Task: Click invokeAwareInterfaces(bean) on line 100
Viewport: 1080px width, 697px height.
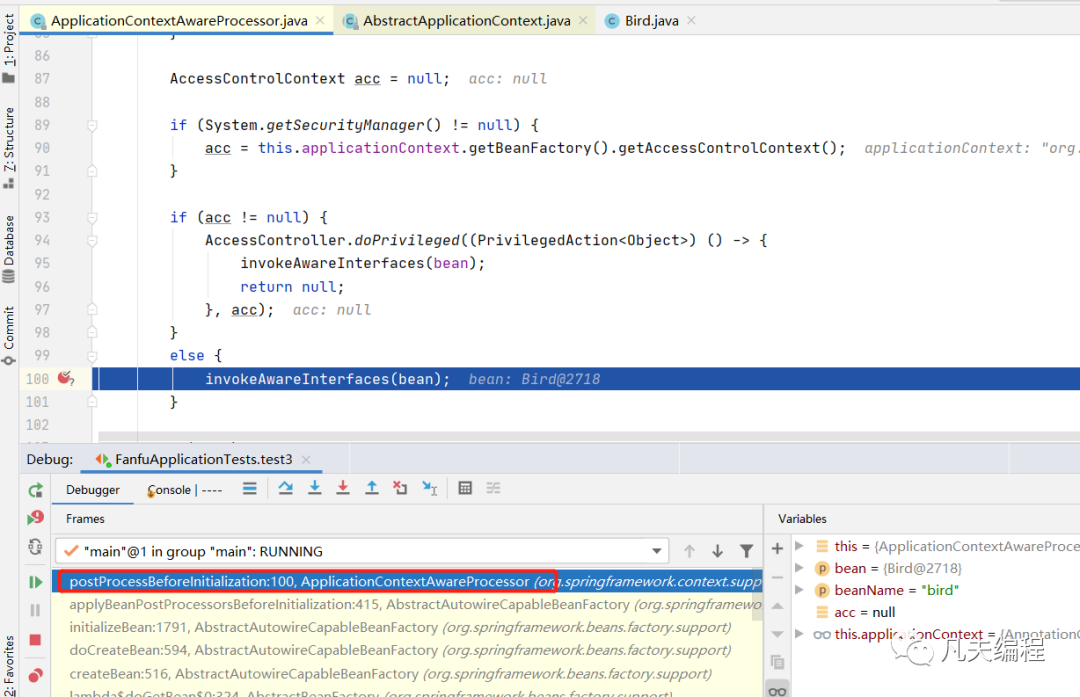Action: click(326, 379)
